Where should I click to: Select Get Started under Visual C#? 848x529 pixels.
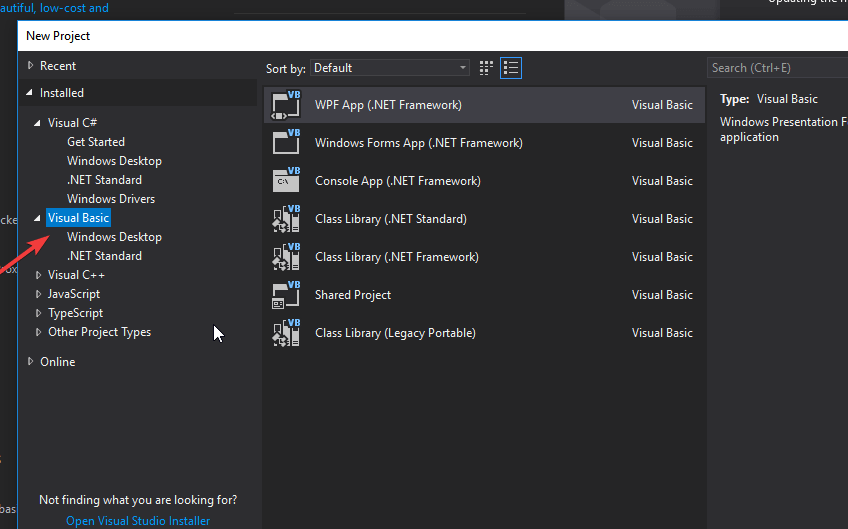point(96,142)
